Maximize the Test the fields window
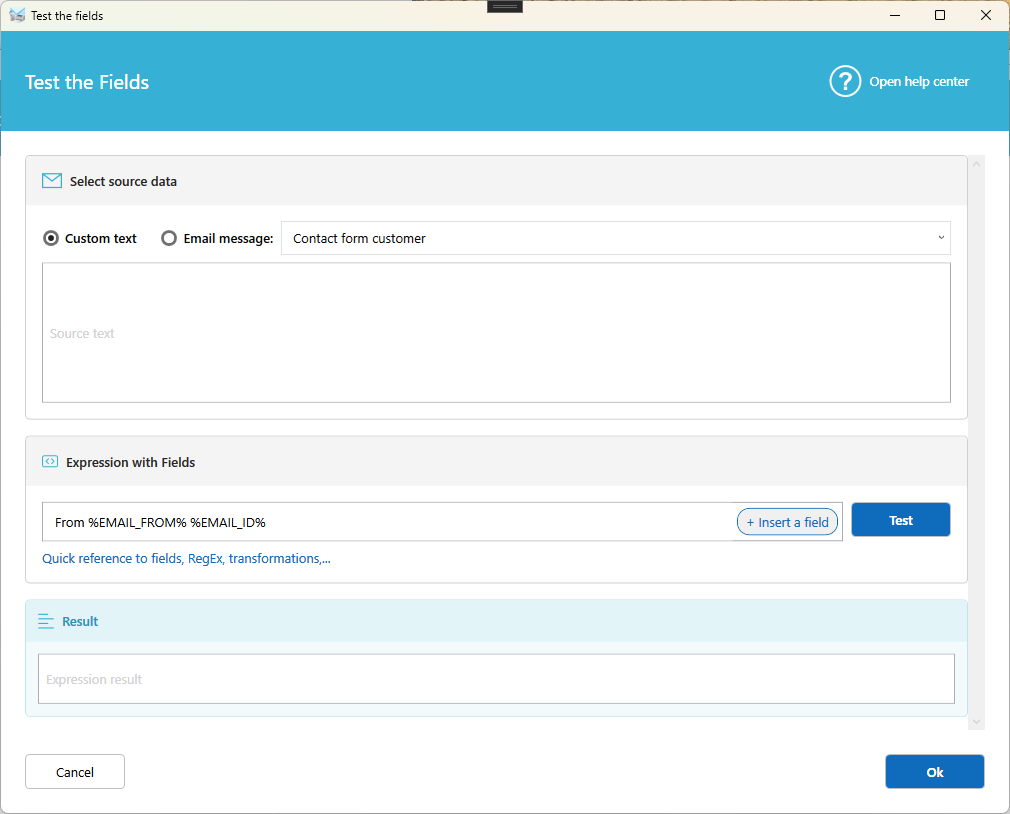The height and width of the screenshot is (814, 1010). pyautogui.click(x=940, y=15)
